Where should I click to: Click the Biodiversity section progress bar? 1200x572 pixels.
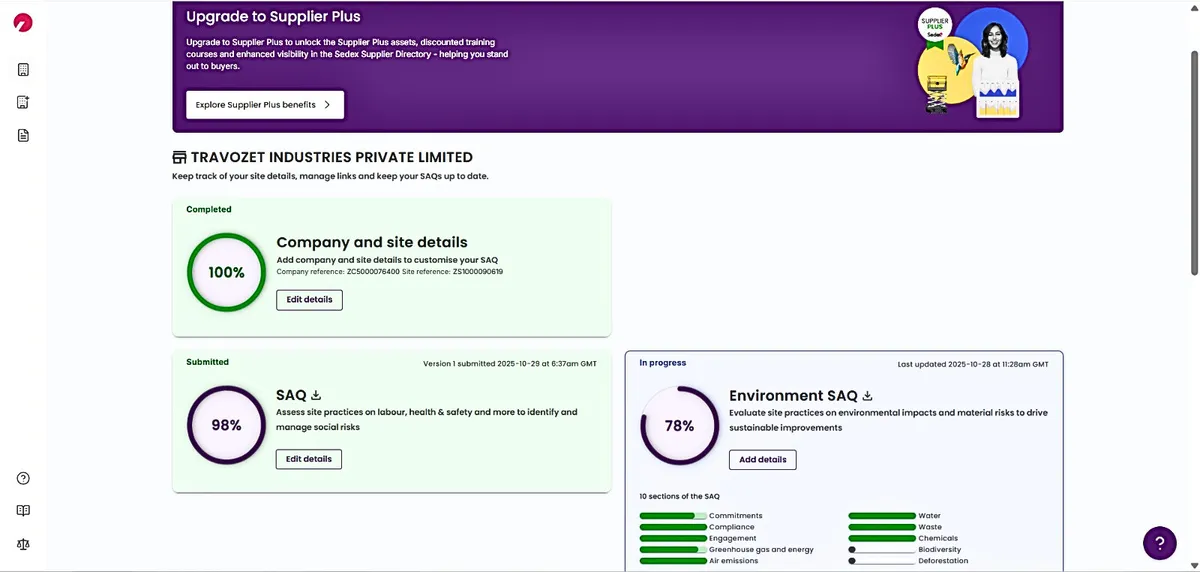(x=882, y=549)
